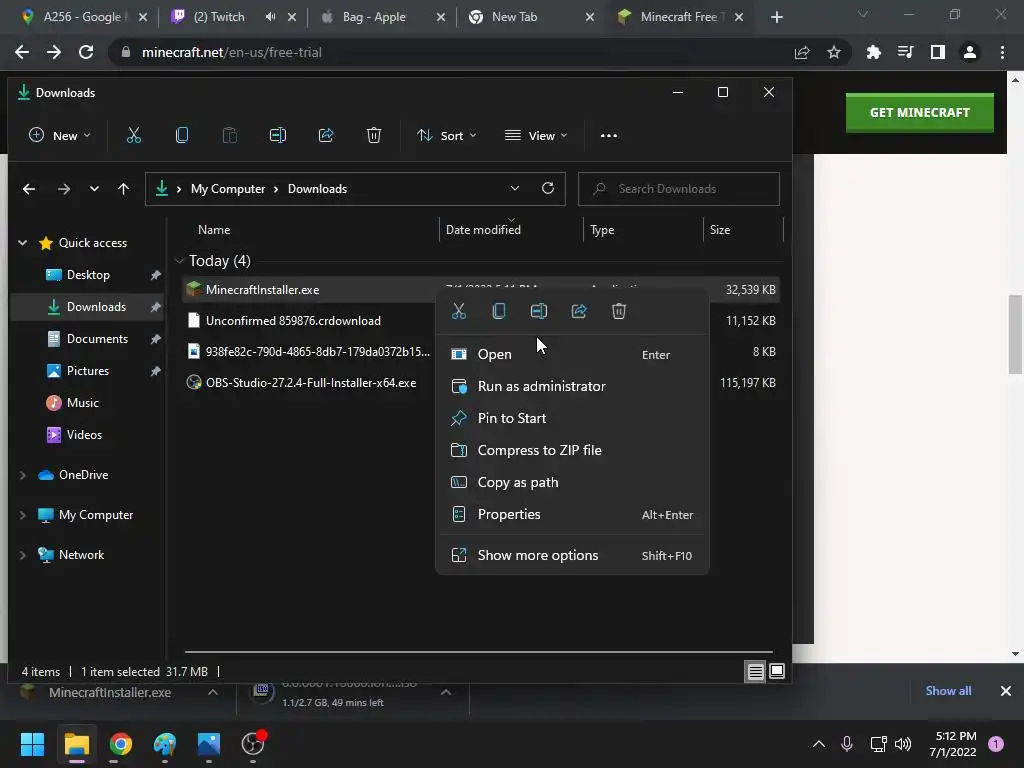The width and height of the screenshot is (1024, 768).
Task: Click the Delete trash icon in Explorer toolbar
Action: 374,135
